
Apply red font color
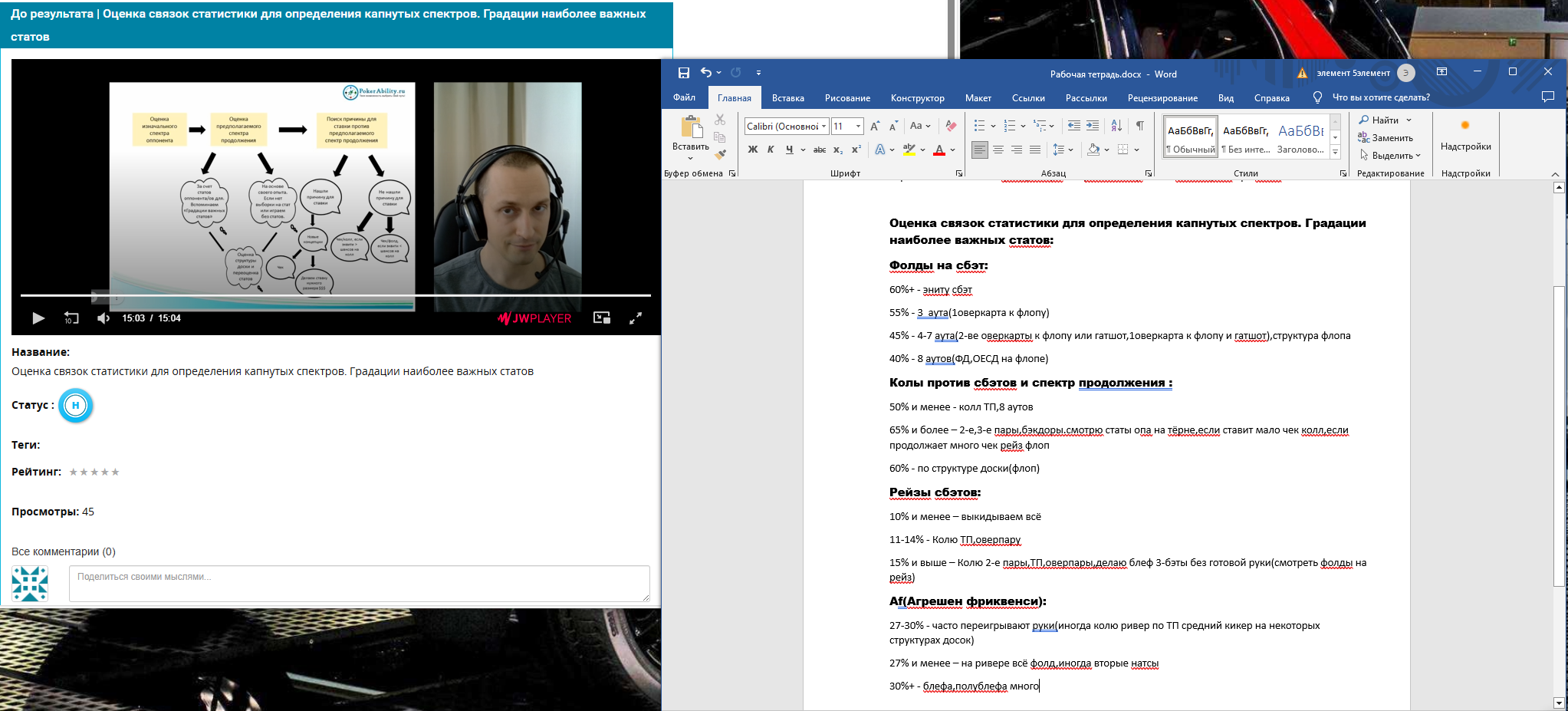(x=939, y=150)
